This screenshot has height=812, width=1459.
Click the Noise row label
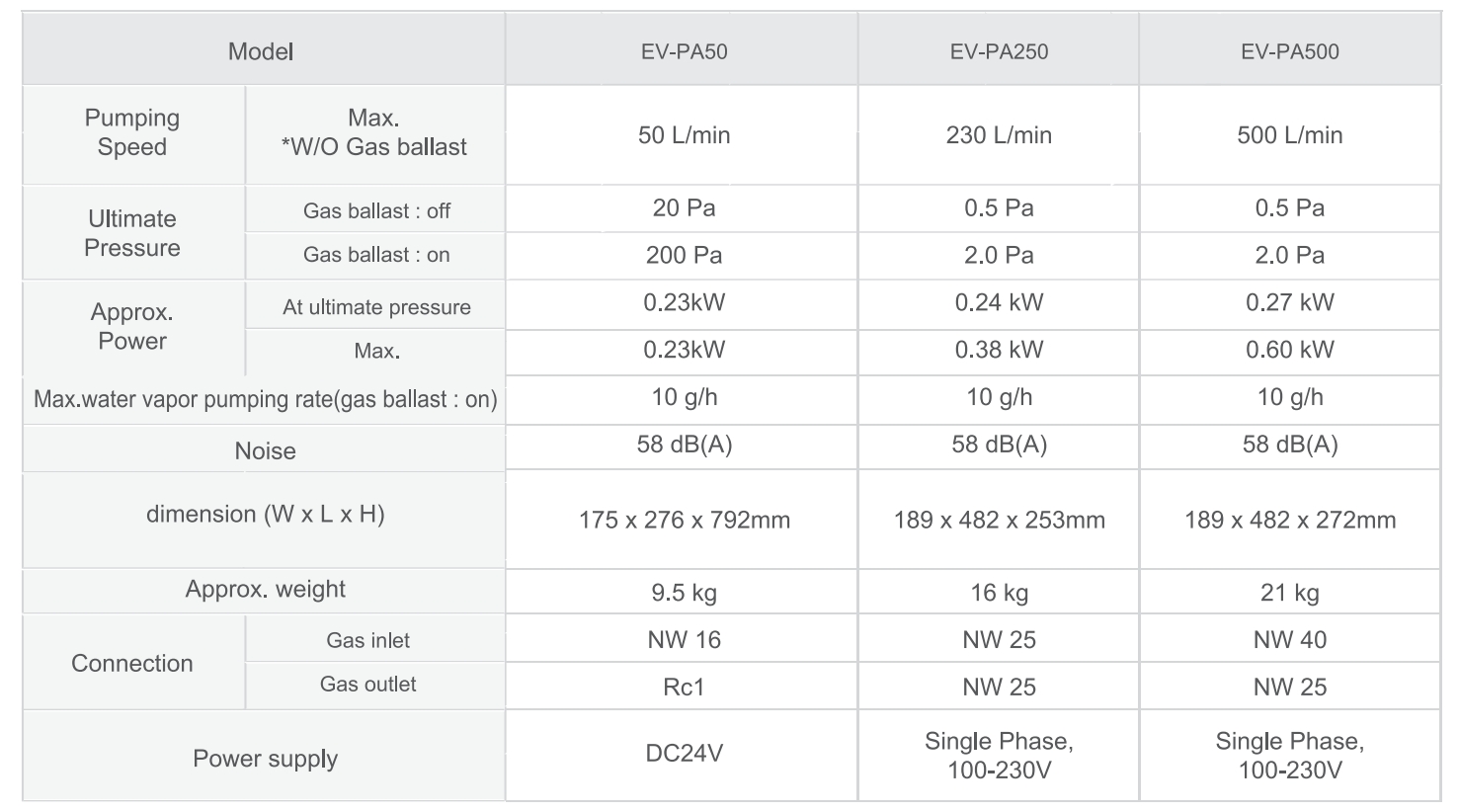tap(265, 451)
